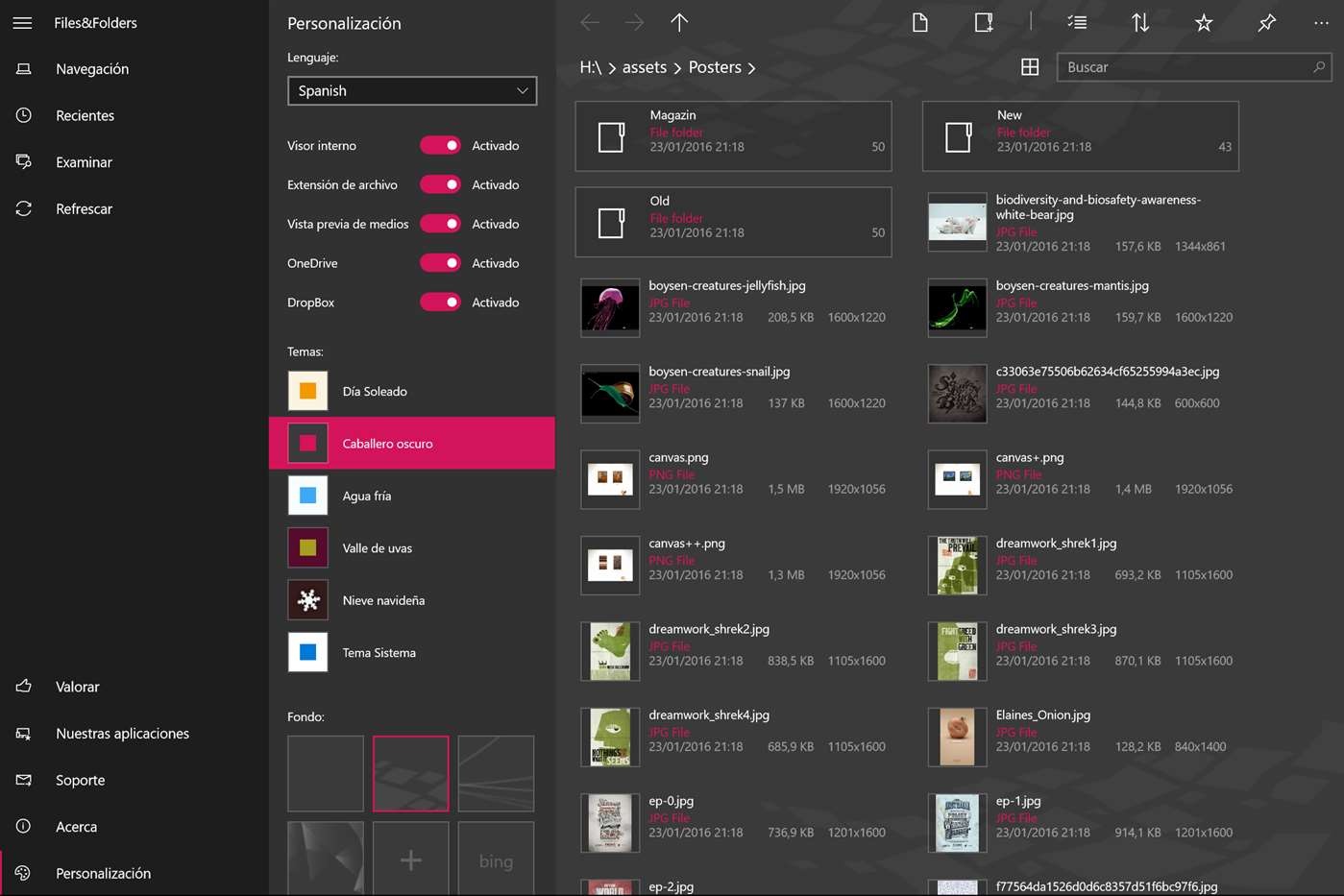Click the search magnifier icon
This screenshot has width=1344, height=896.
click(1319, 67)
